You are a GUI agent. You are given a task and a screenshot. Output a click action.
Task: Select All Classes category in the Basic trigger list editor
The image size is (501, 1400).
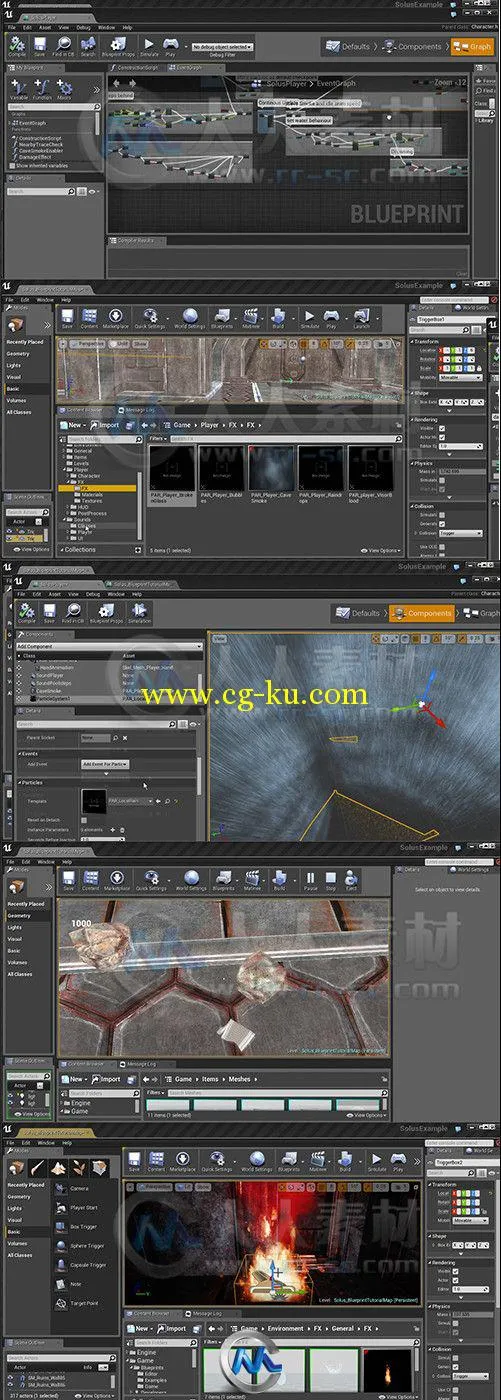pyautogui.click(x=19, y=1255)
